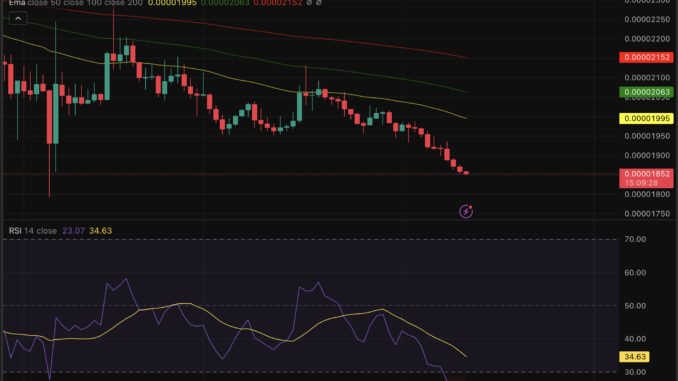This screenshot has height=381, width=678.
Task: Click the red 0.00002152 EMA price label
Action: pos(646,58)
